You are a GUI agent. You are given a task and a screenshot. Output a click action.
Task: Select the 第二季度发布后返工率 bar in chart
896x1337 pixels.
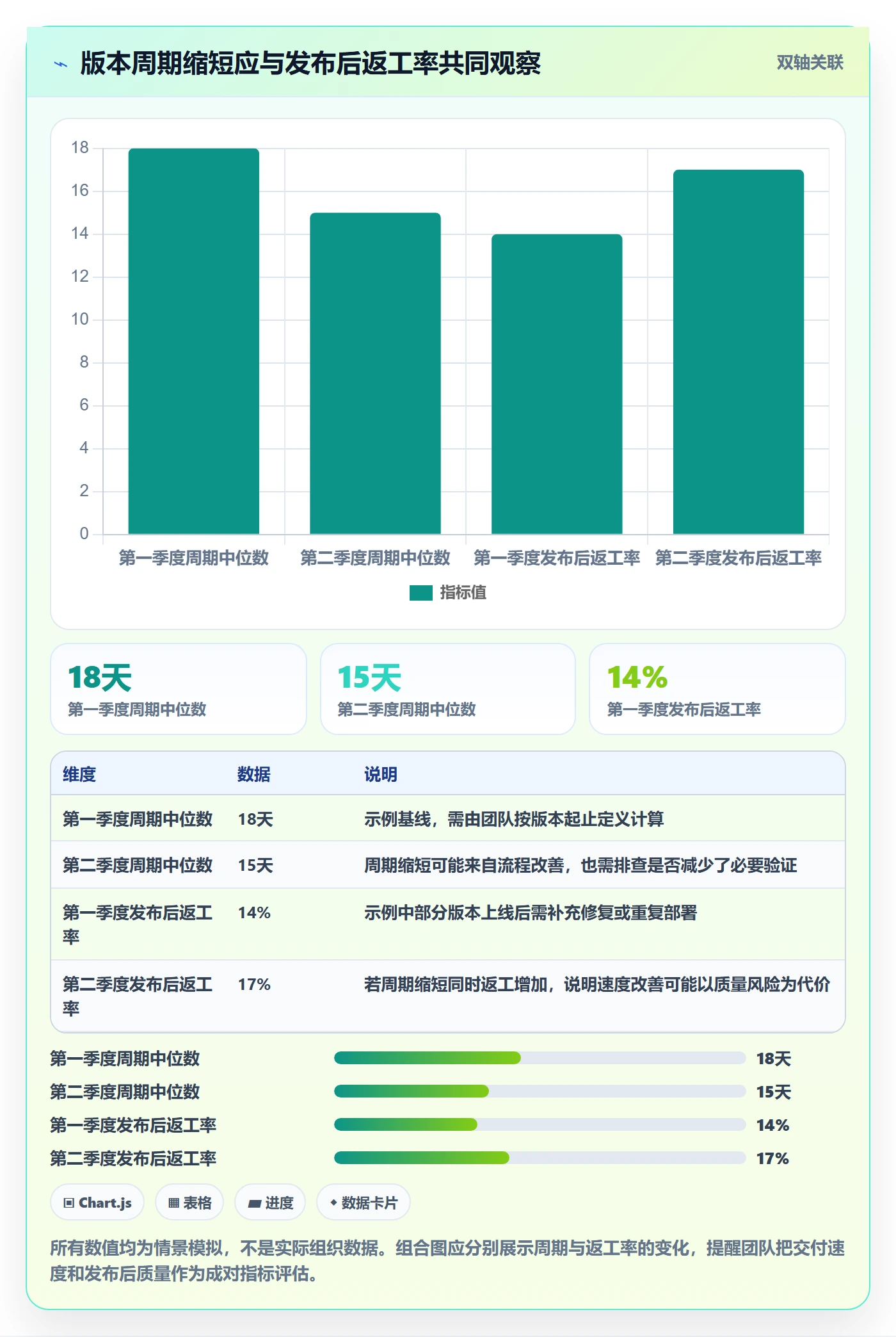point(739,352)
